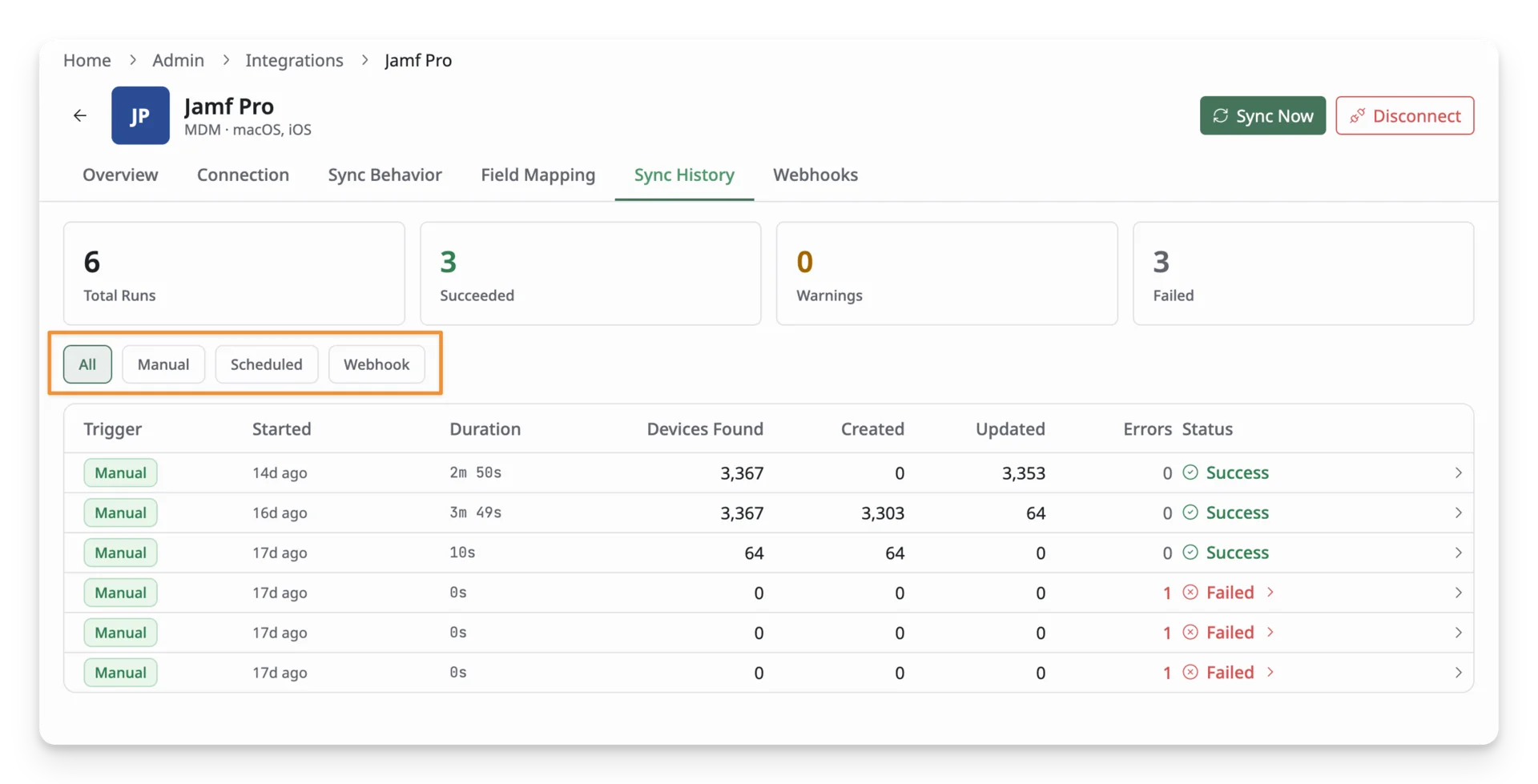The image size is (1538, 784).
Task: Click the back arrow icon
Action: [x=80, y=115]
